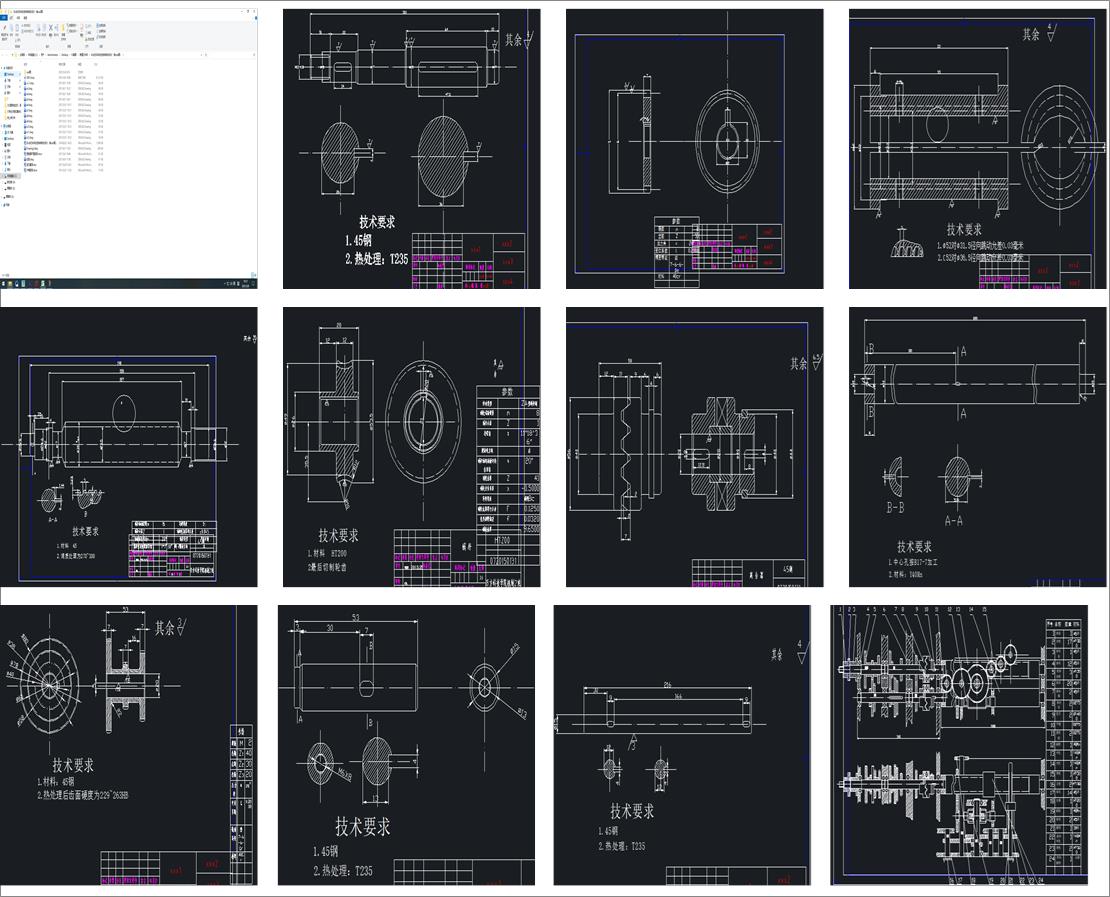Open the File Explorer window screenshot thumbnail

tap(128, 148)
